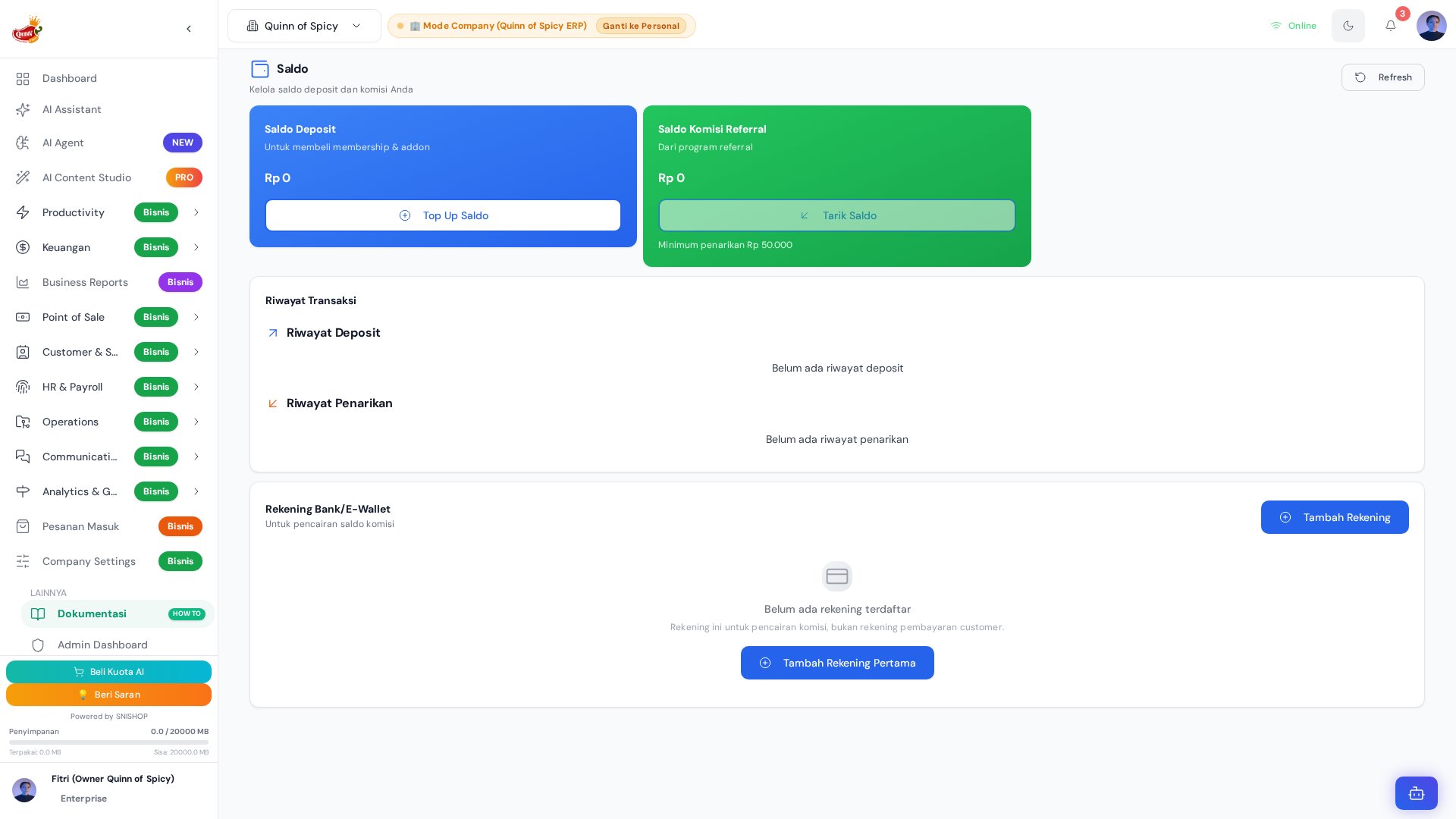Click the NEW badge on AI Agent
1456x819 pixels.
click(x=183, y=143)
